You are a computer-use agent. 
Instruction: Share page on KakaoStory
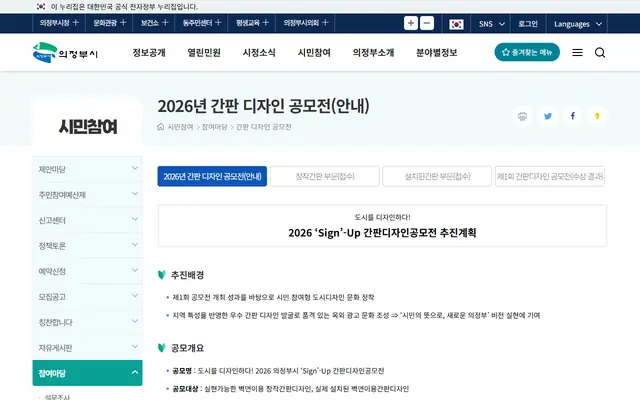(598, 116)
